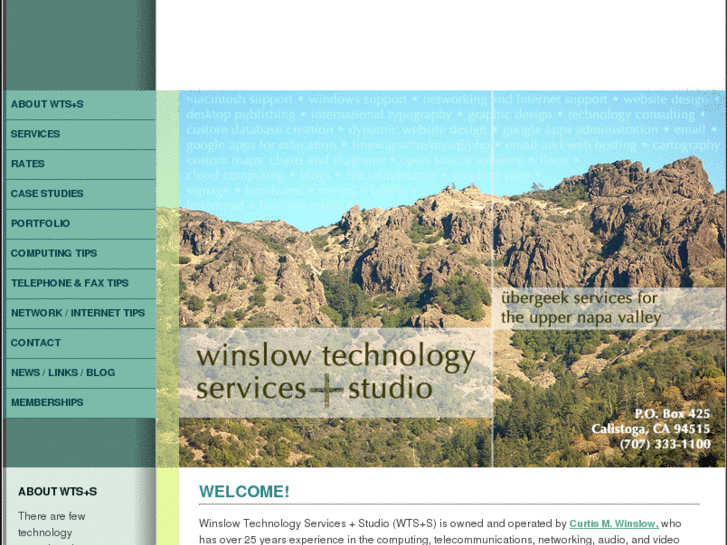The width and height of the screenshot is (727, 545).
Task: Click the P.O. Box 425 address line
Action: [672, 414]
